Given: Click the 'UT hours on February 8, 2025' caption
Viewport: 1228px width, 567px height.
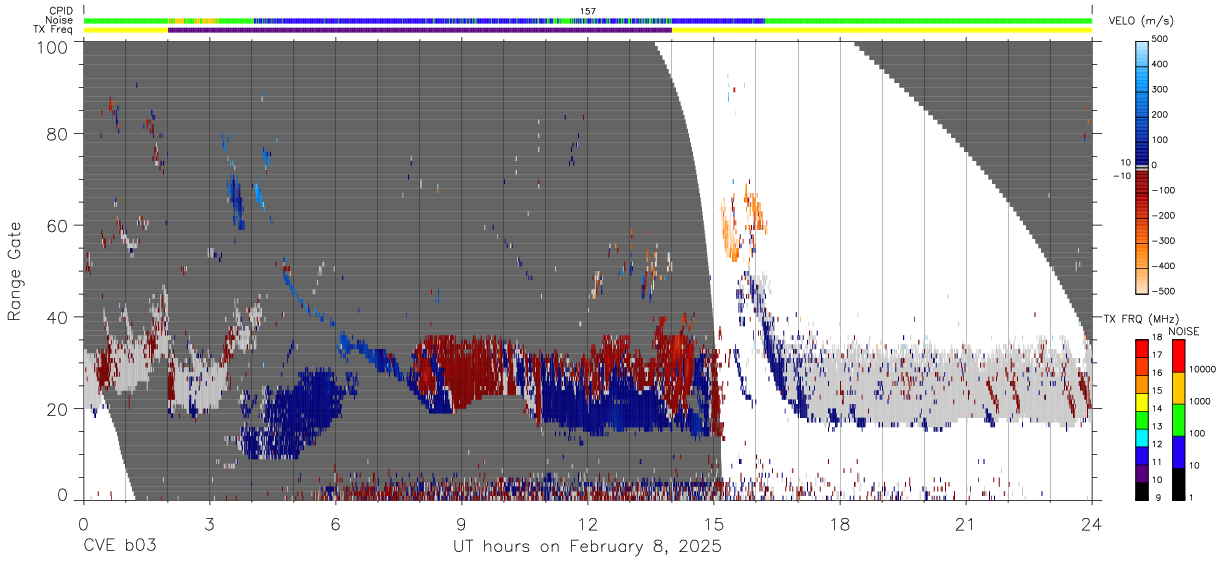Looking at the screenshot, I should (587, 547).
